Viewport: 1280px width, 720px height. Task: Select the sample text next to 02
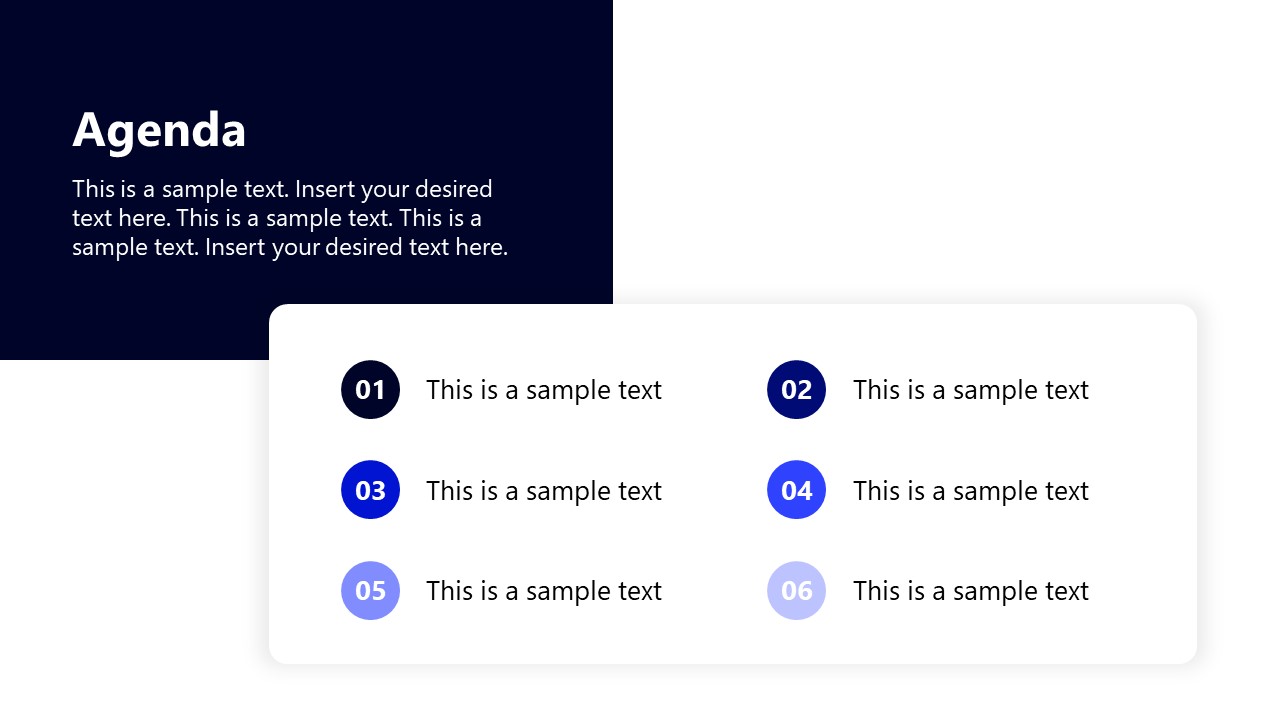point(970,390)
